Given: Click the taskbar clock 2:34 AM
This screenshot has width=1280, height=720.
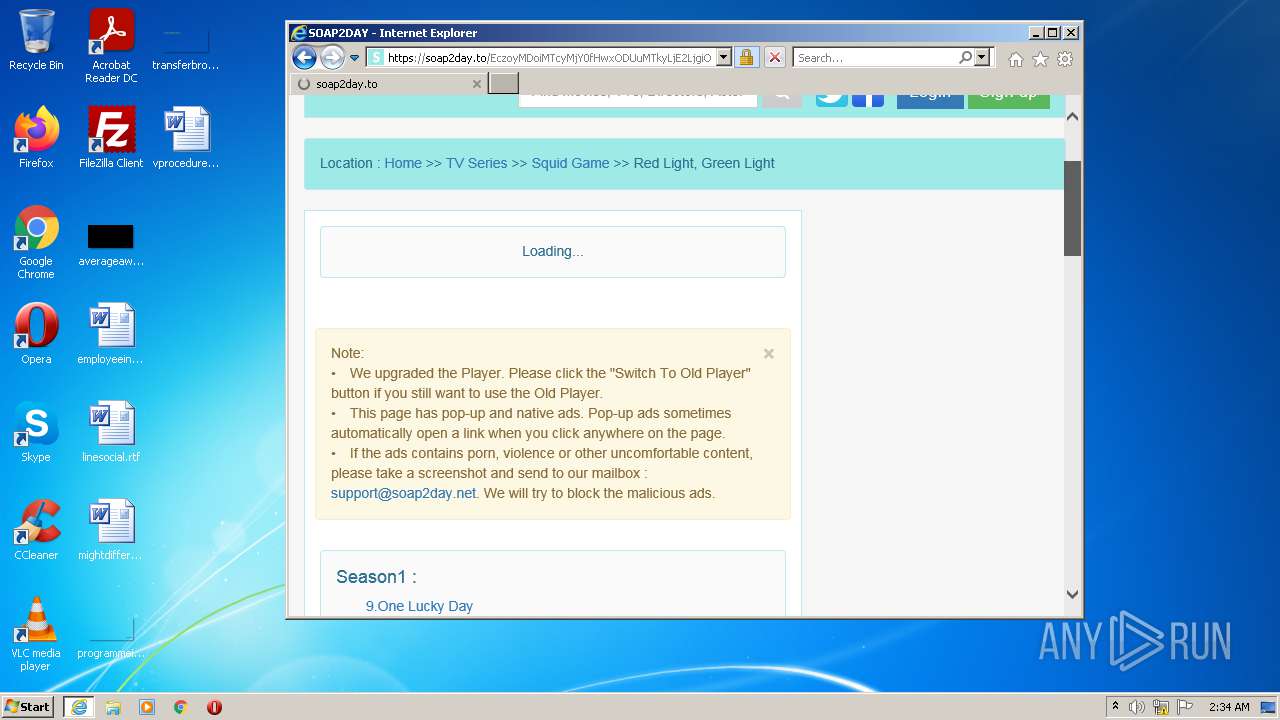Looking at the screenshot, I should click(1229, 707).
